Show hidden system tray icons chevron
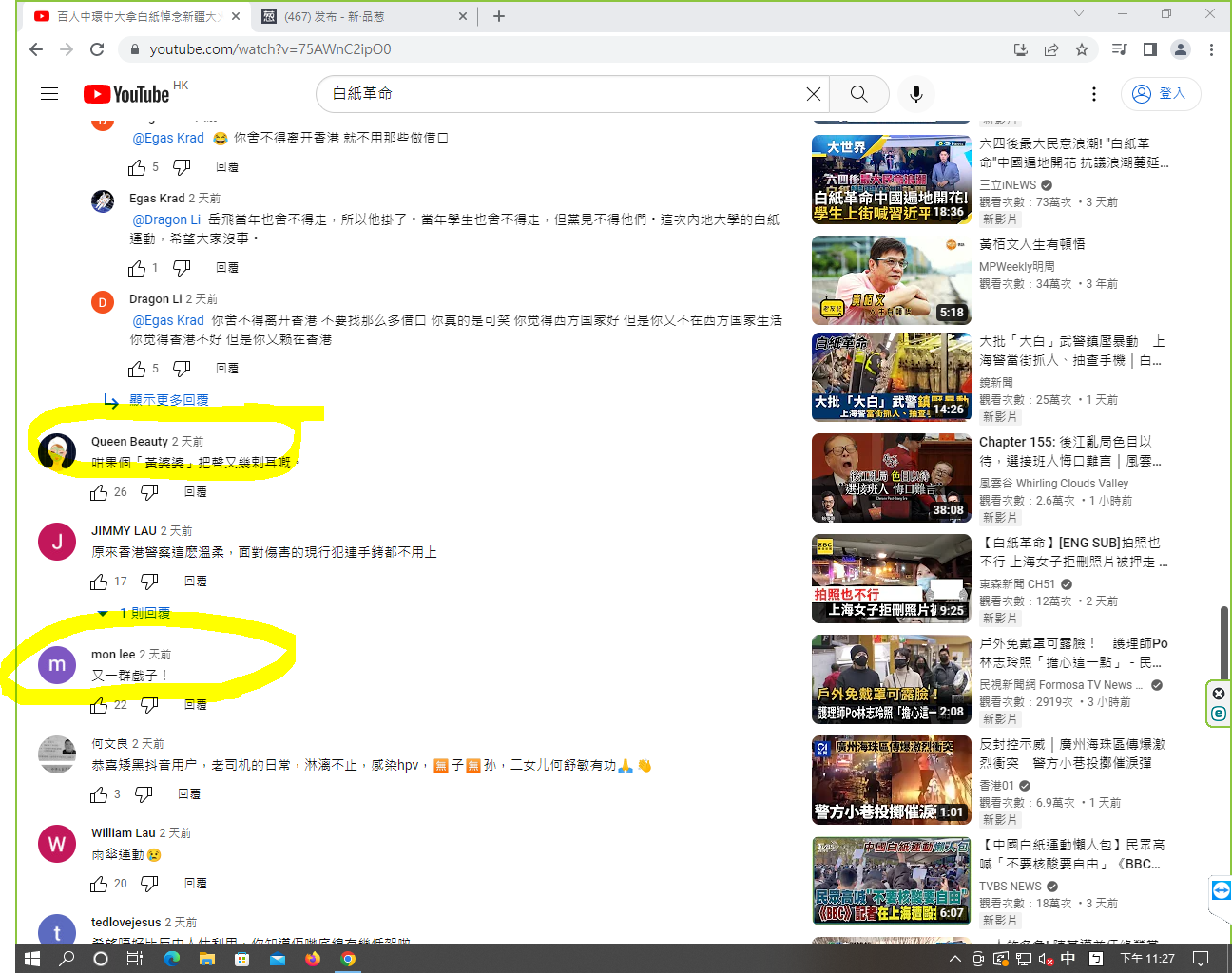 [x=954, y=959]
